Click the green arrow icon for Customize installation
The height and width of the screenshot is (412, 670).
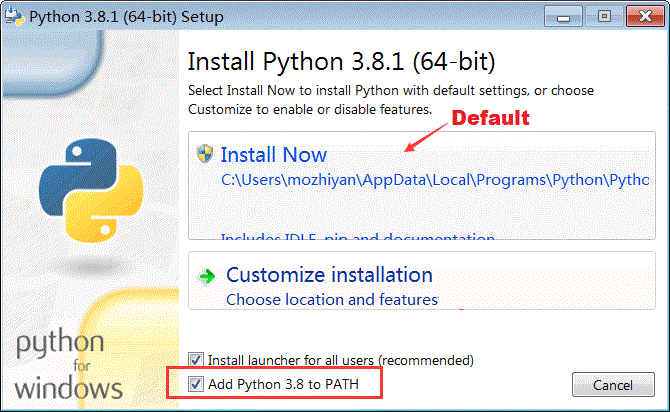pyautogui.click(x=207, y=276)
